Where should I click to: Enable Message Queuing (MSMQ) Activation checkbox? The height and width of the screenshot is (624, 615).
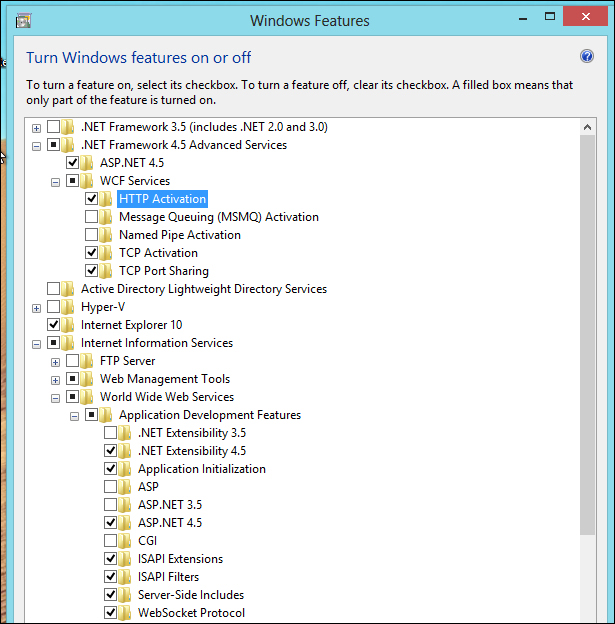pos(92,217)
